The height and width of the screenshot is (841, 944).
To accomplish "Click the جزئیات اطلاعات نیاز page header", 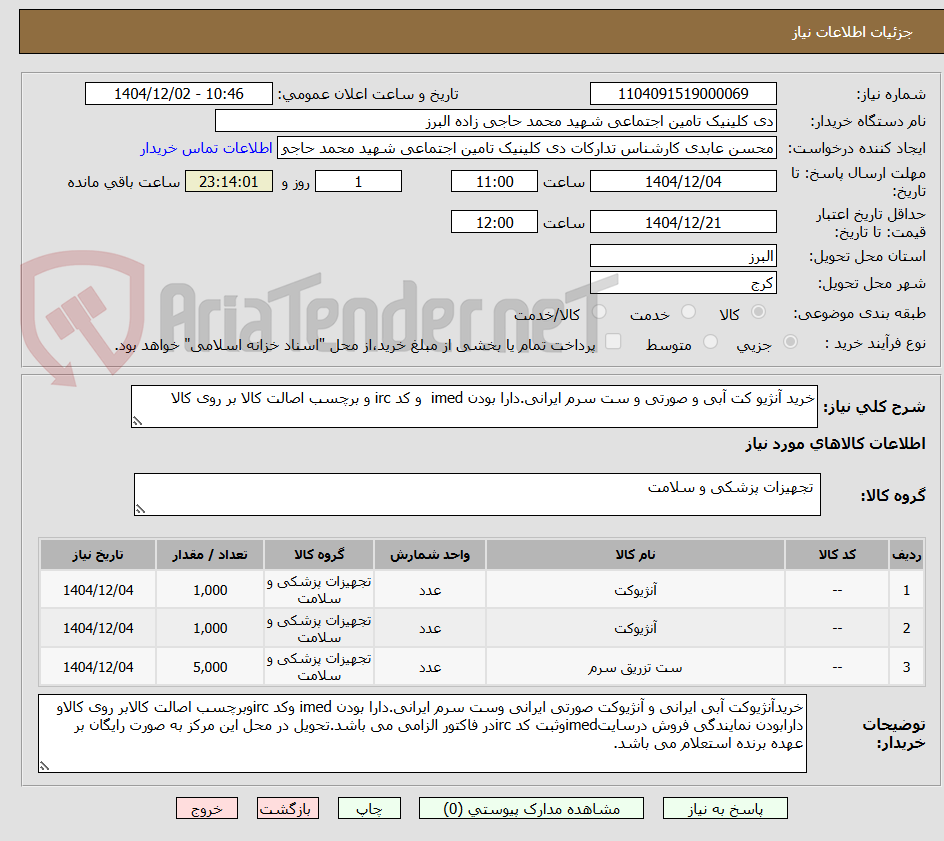I will 852,32.
